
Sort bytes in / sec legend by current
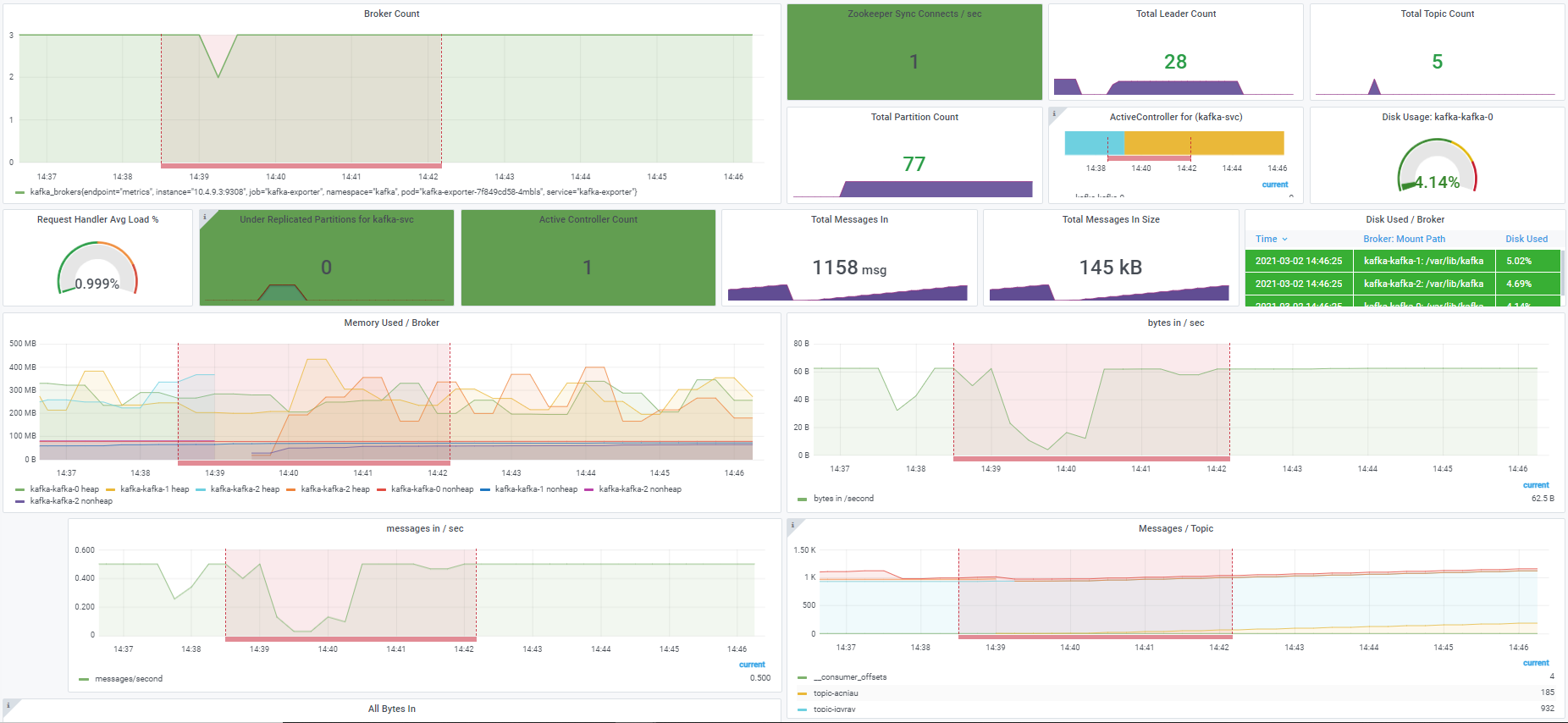1536,485
